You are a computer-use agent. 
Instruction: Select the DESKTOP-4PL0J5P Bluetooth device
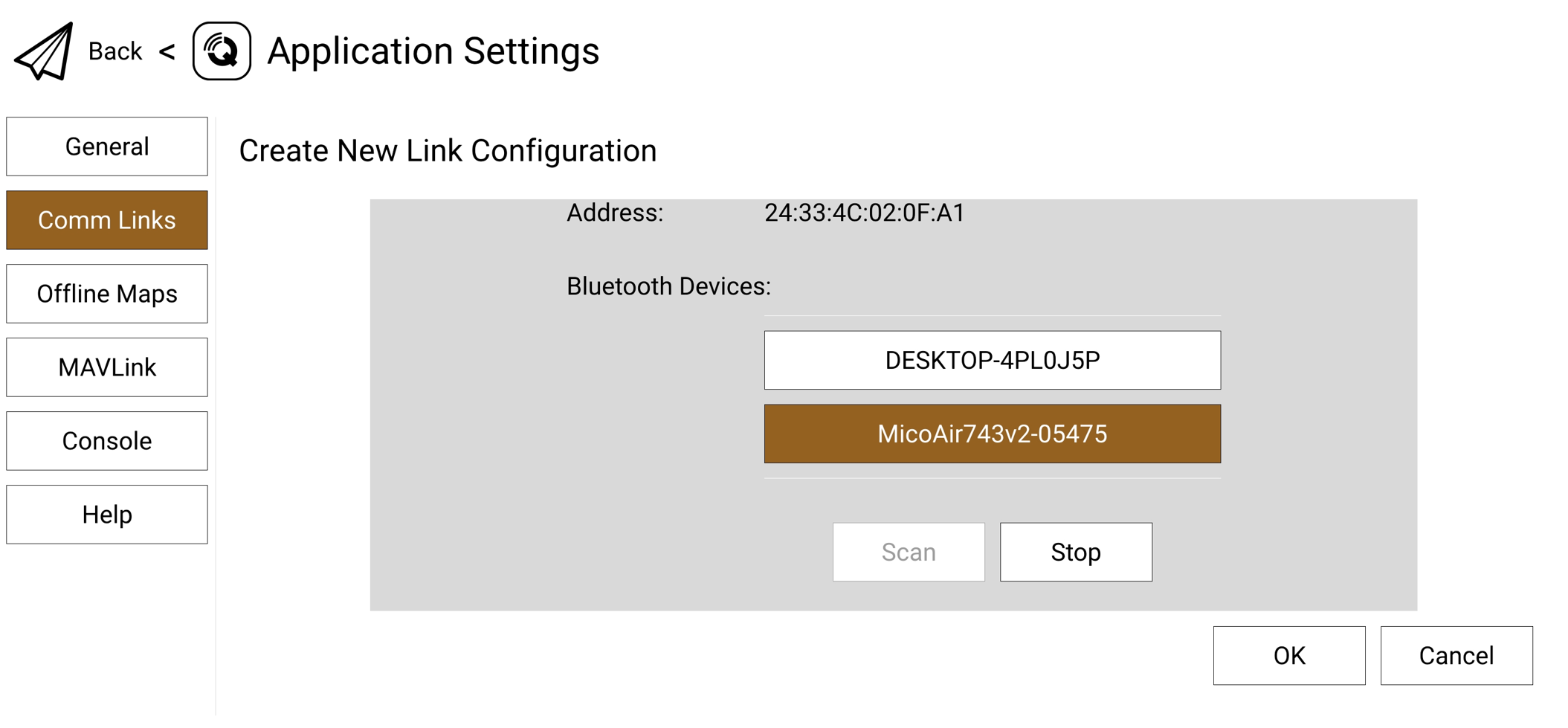pyautogui.click(x=992, y=361)
